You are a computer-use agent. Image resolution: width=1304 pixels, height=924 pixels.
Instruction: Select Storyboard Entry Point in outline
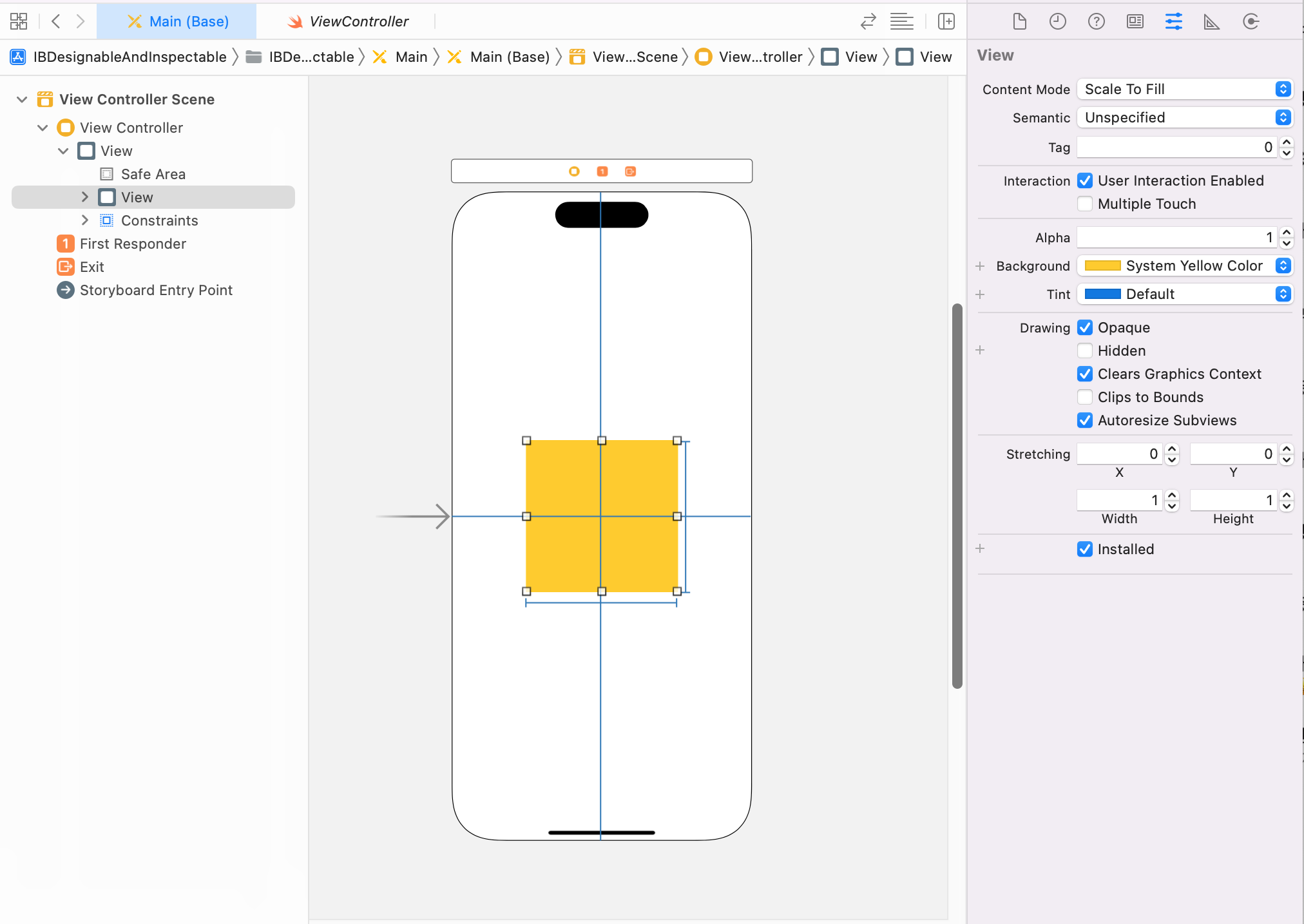(155, 290)
